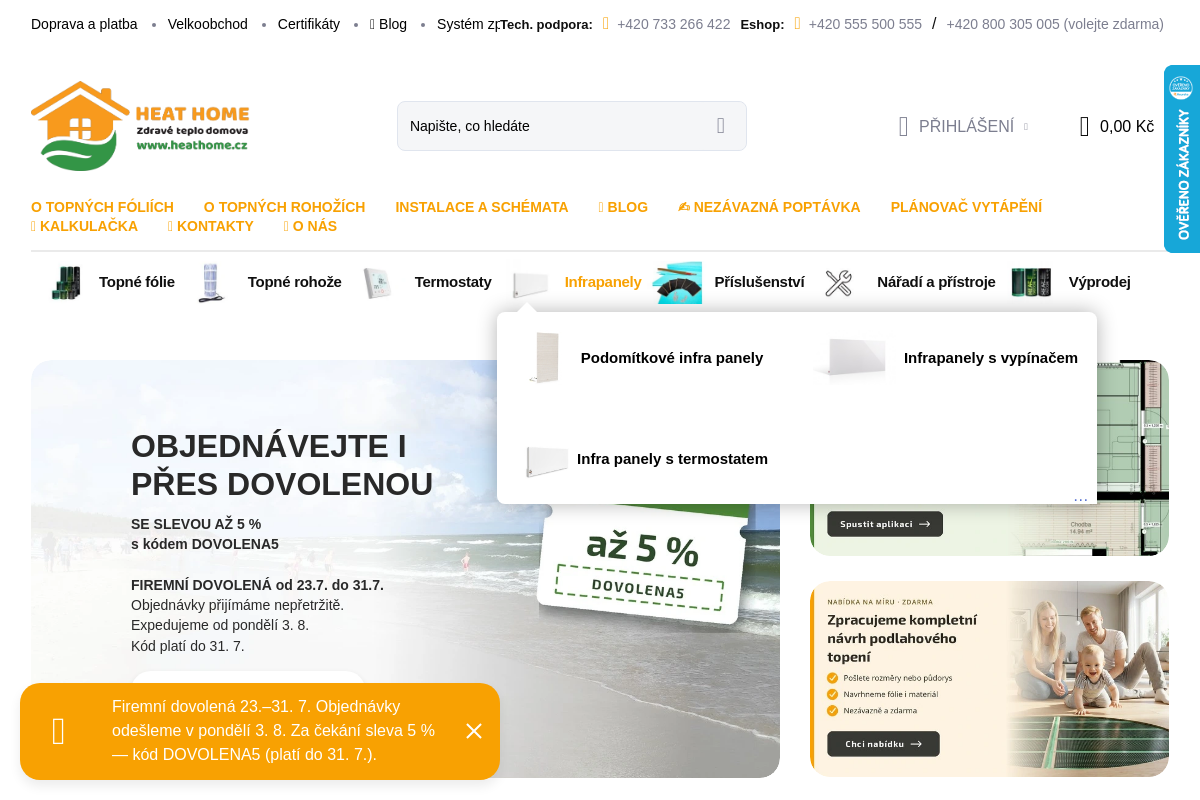Click the Podomítkové infra panely thumbnail
The width and height of the screenshot is (1200, 800).
[545, 358]
